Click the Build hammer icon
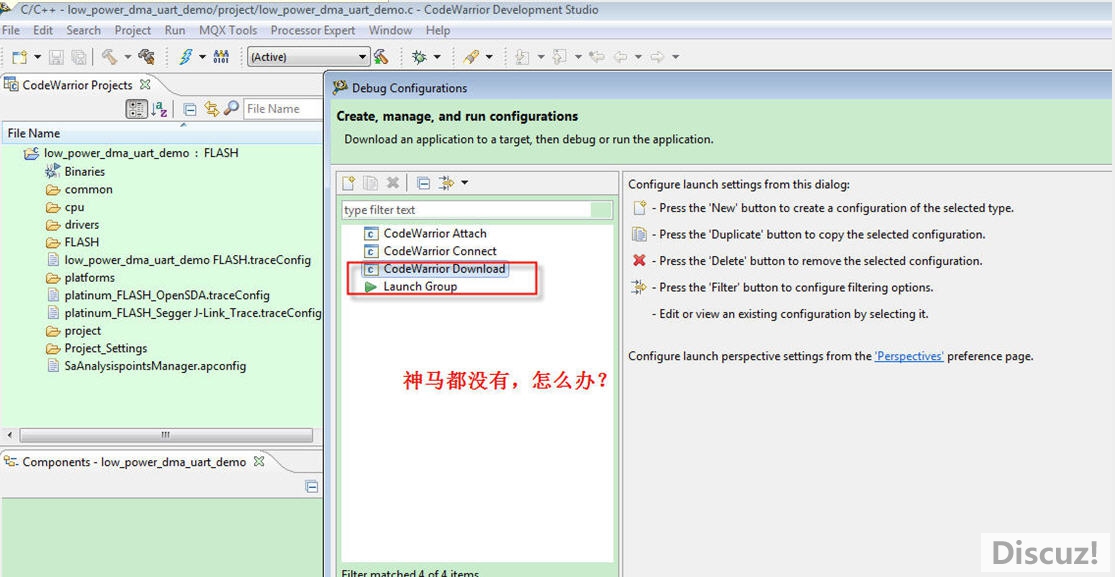1115x577 pixels. point(110,57)
